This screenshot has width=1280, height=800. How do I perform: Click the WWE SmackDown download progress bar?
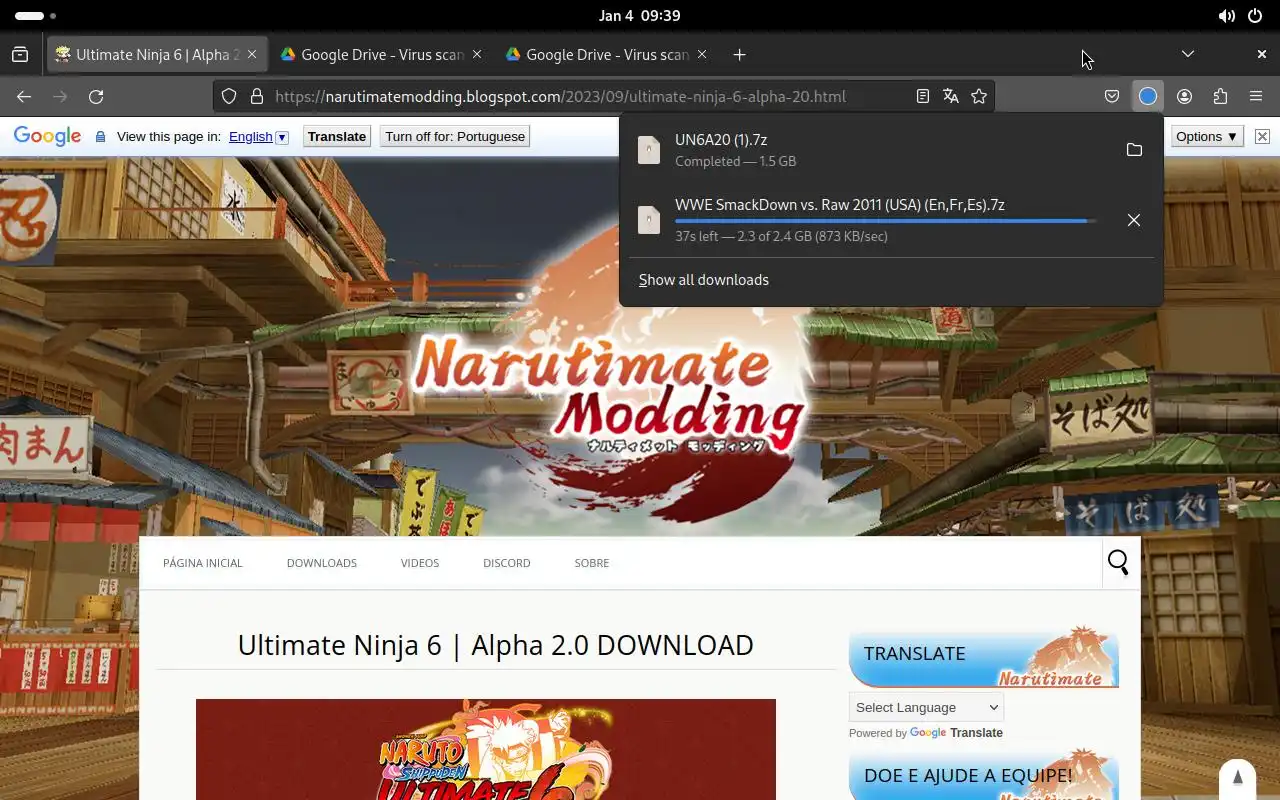(x=885, y=221)
